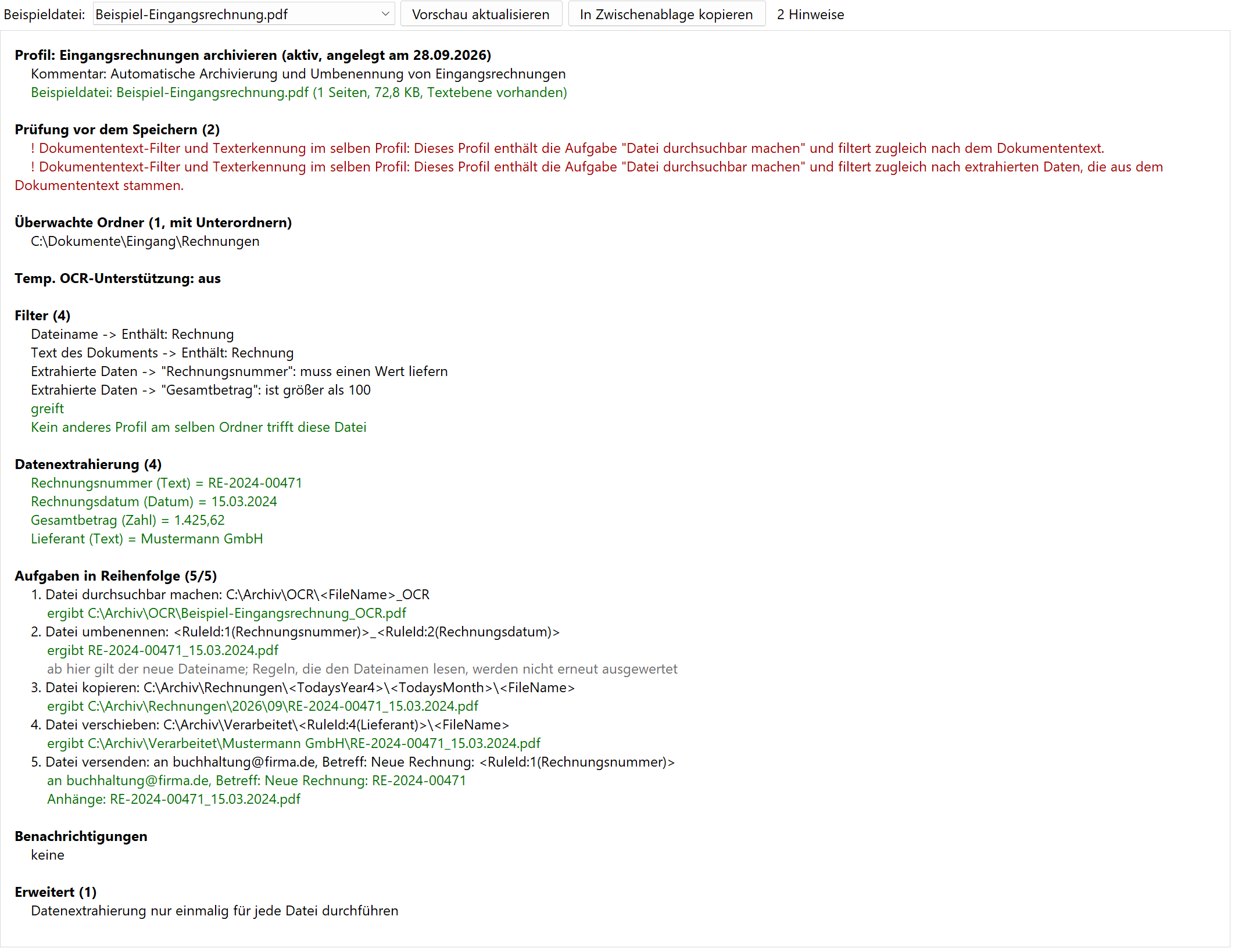Viewport: 1235px width, 952px height.
Task: Click the first red Dokumententext-Filter warning
Action: 567,148
